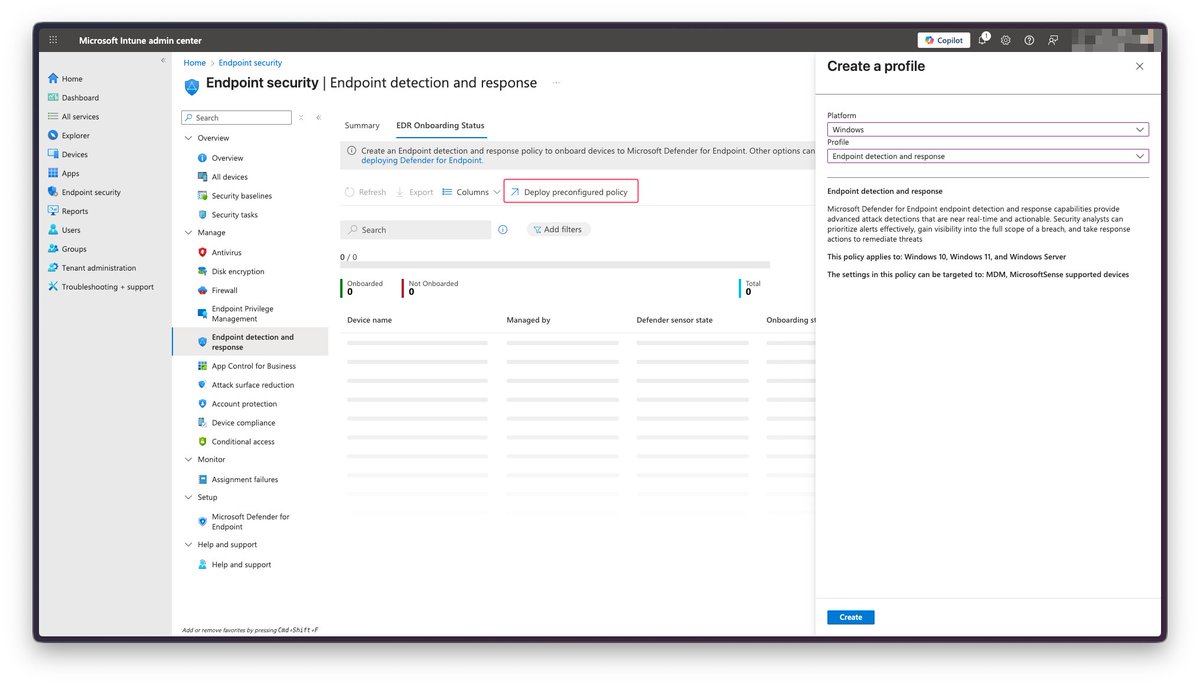
Task: Open the Profile dropdown
Action: click(988, 156)
